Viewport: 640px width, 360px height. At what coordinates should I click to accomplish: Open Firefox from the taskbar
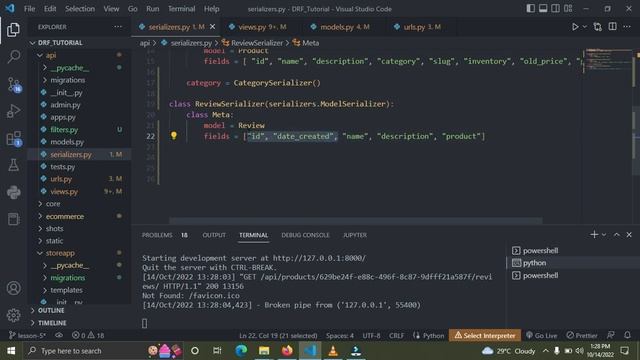click(x=287, y=351)
